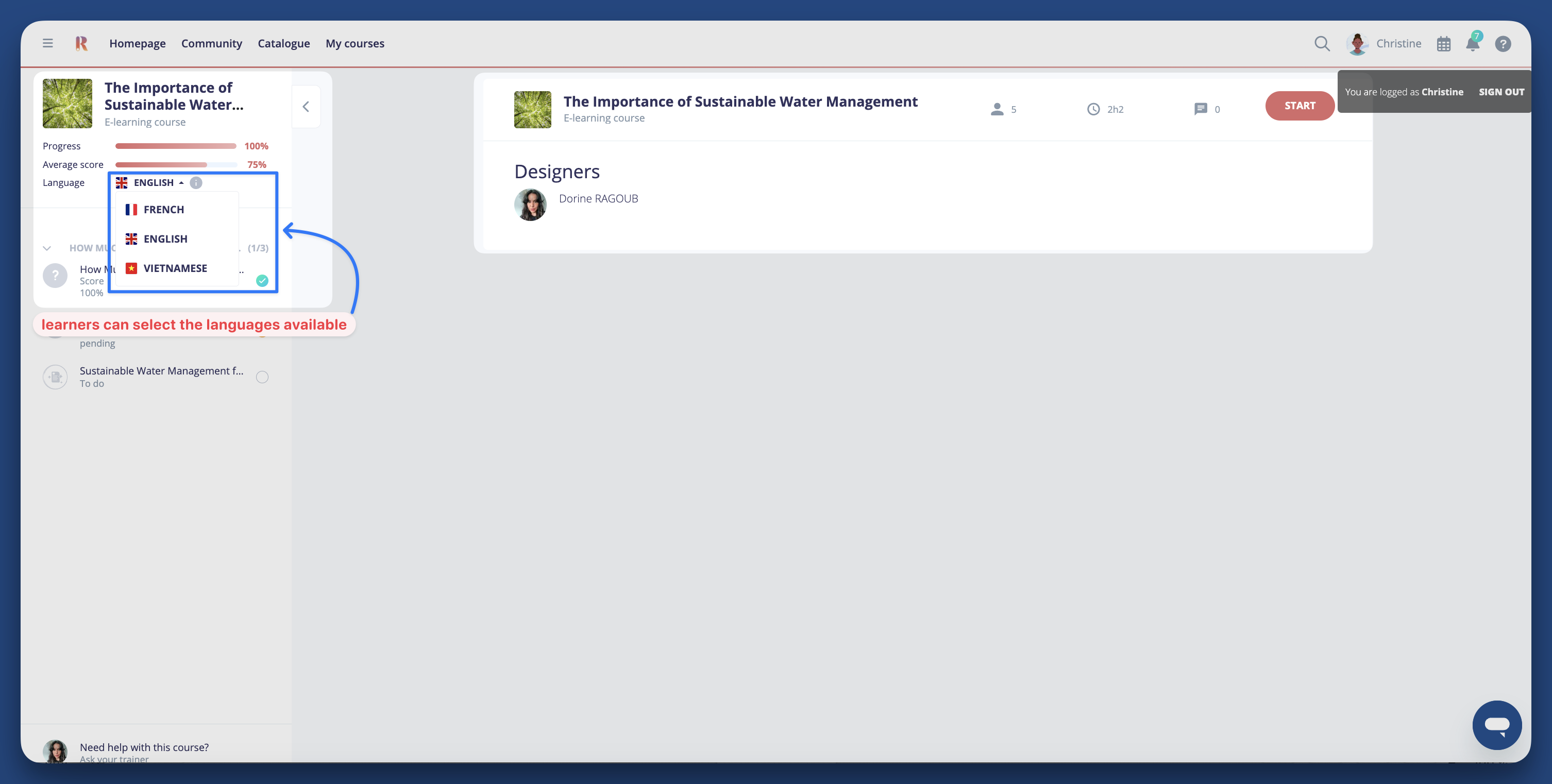Collapse the course sidebar panel
Viewport: 1552px width, 784px height.
point(306,107)
